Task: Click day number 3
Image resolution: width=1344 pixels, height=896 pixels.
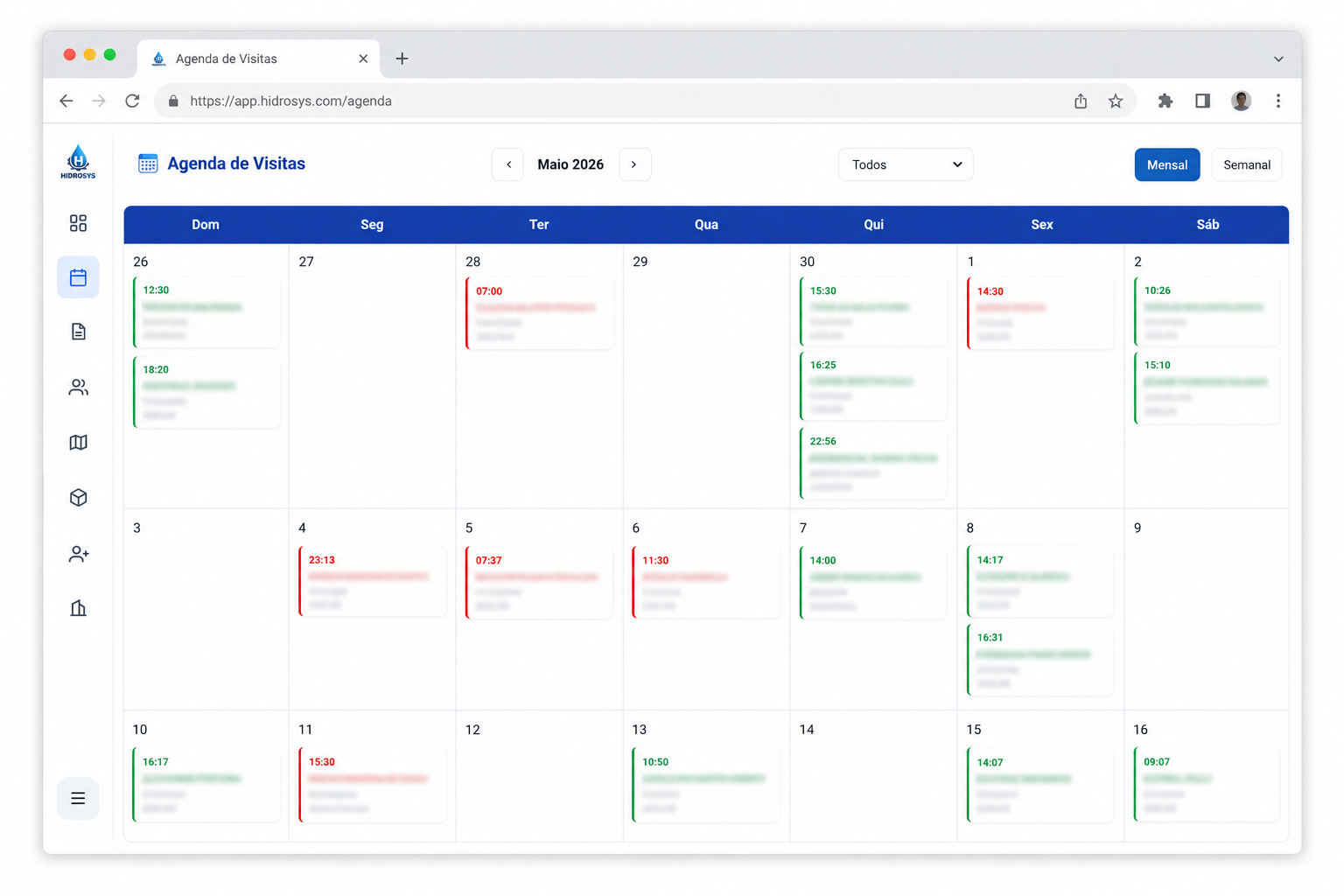Action: coord(136,528)
